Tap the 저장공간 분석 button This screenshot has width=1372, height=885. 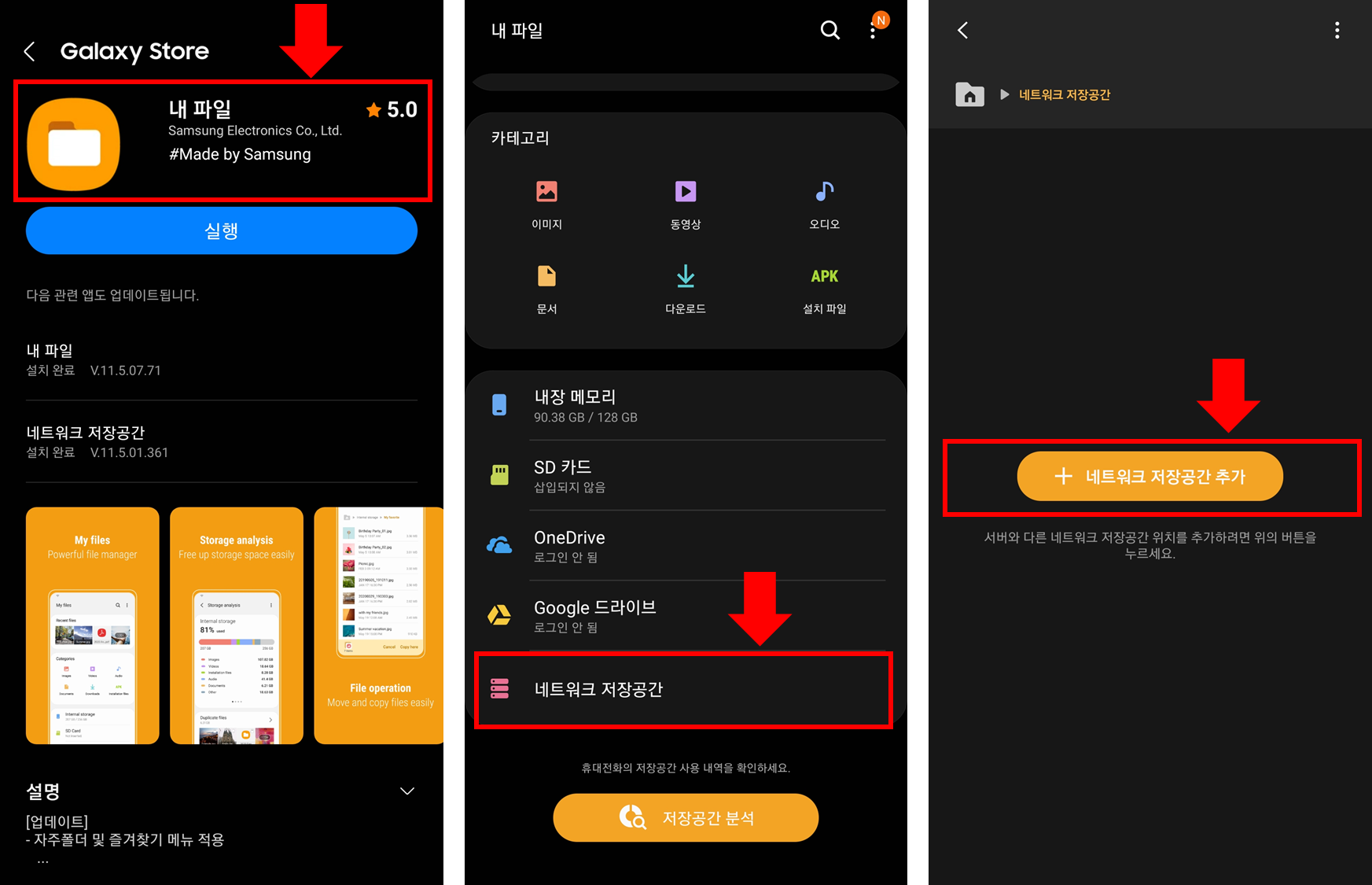point(686,817)
